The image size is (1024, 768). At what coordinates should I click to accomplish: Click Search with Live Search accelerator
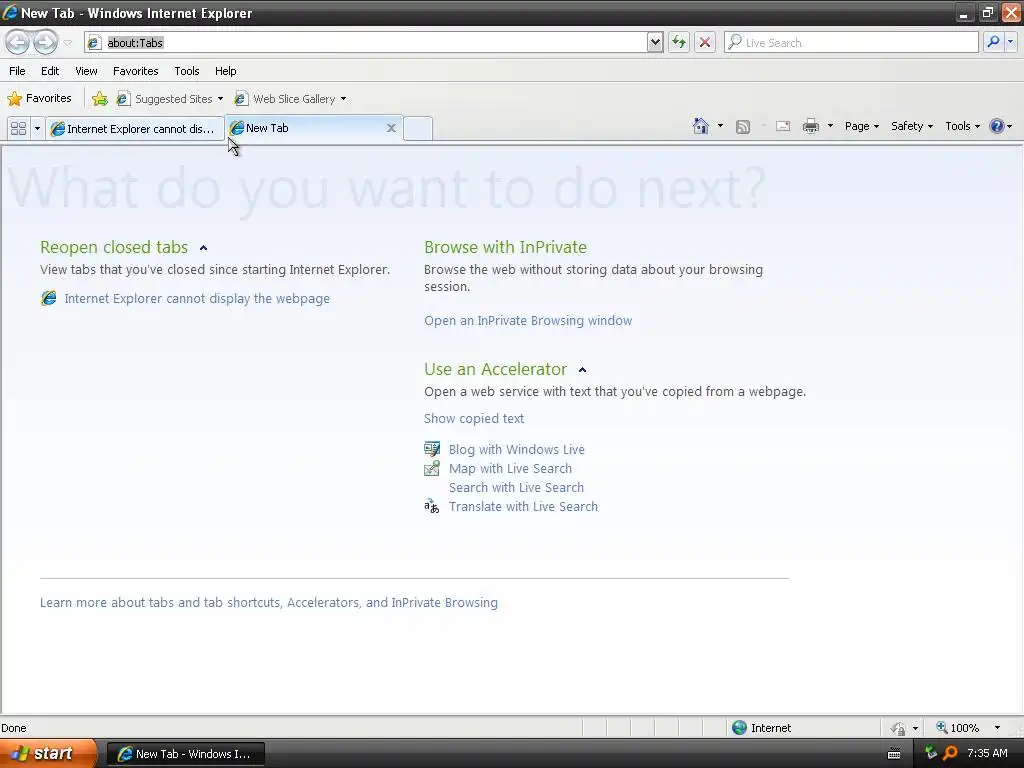pos(516,487)
